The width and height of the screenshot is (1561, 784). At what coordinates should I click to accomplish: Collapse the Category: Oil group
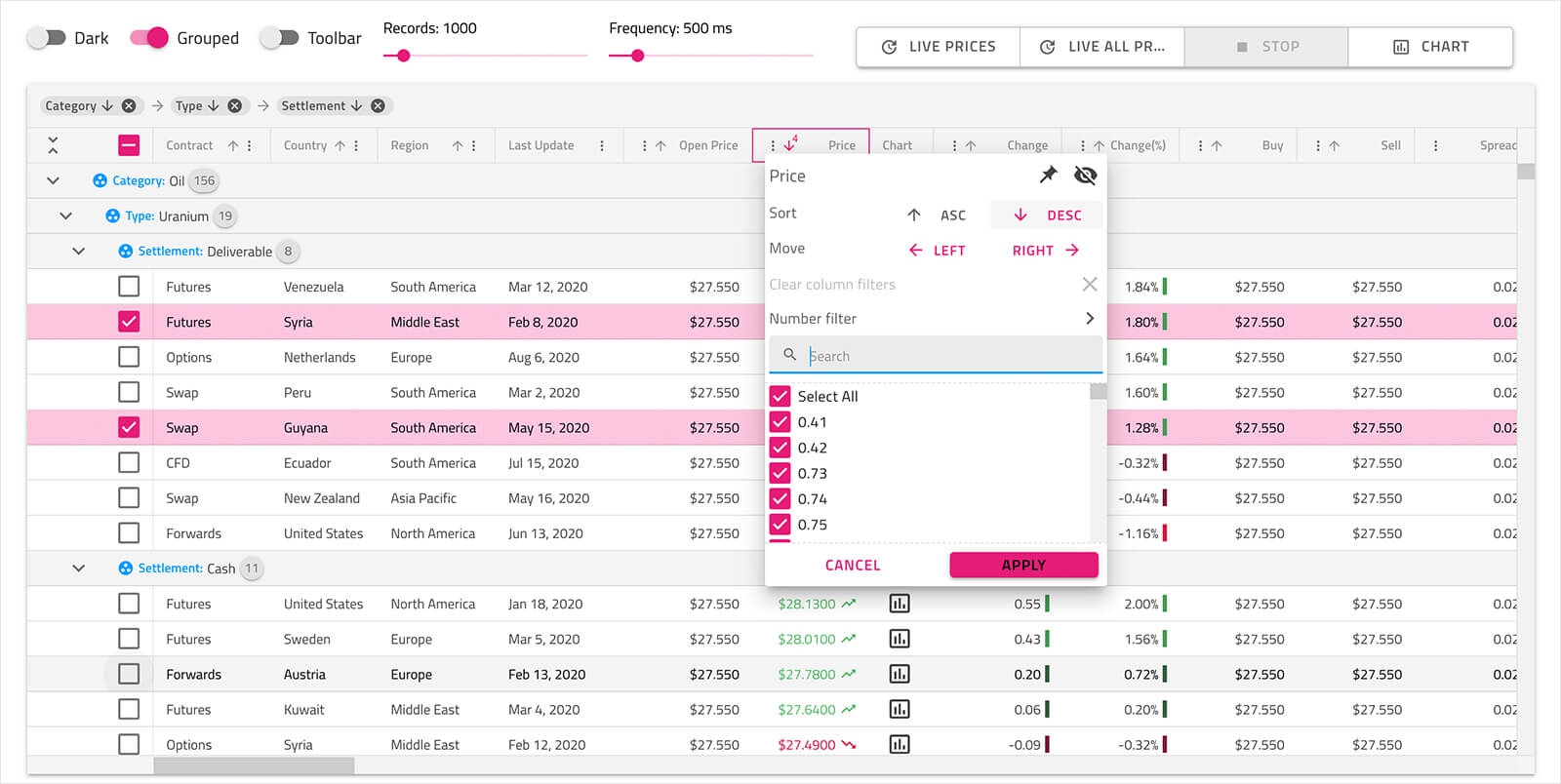point(53,180)
